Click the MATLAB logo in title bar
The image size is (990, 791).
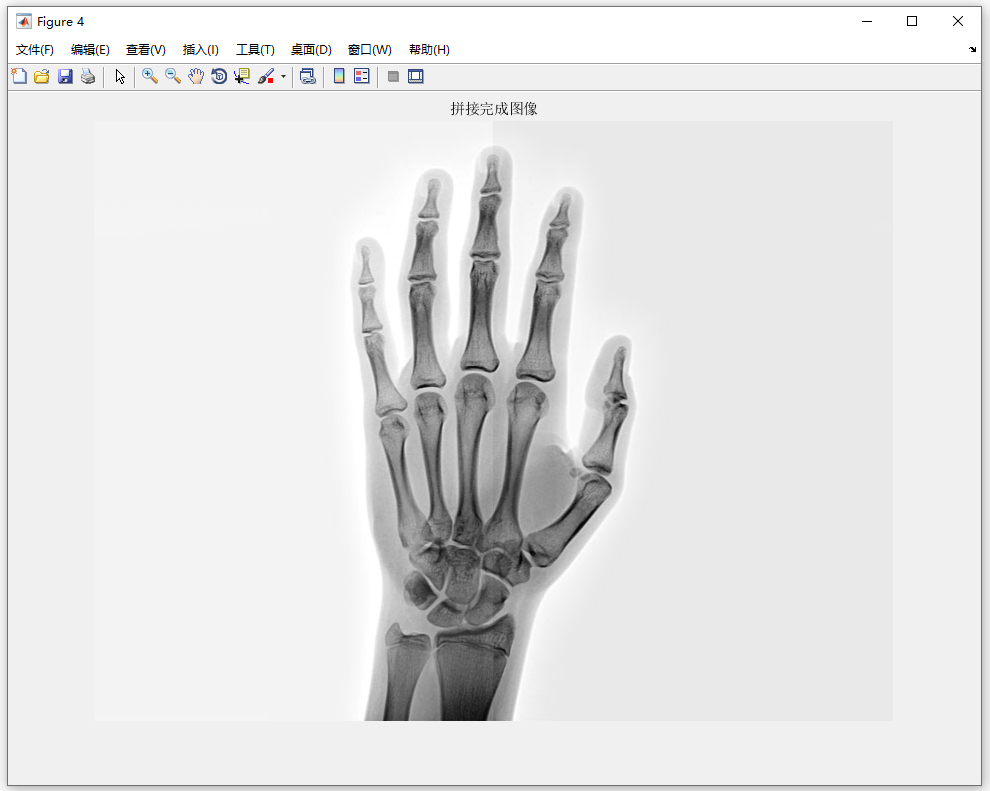coord(23,21)
